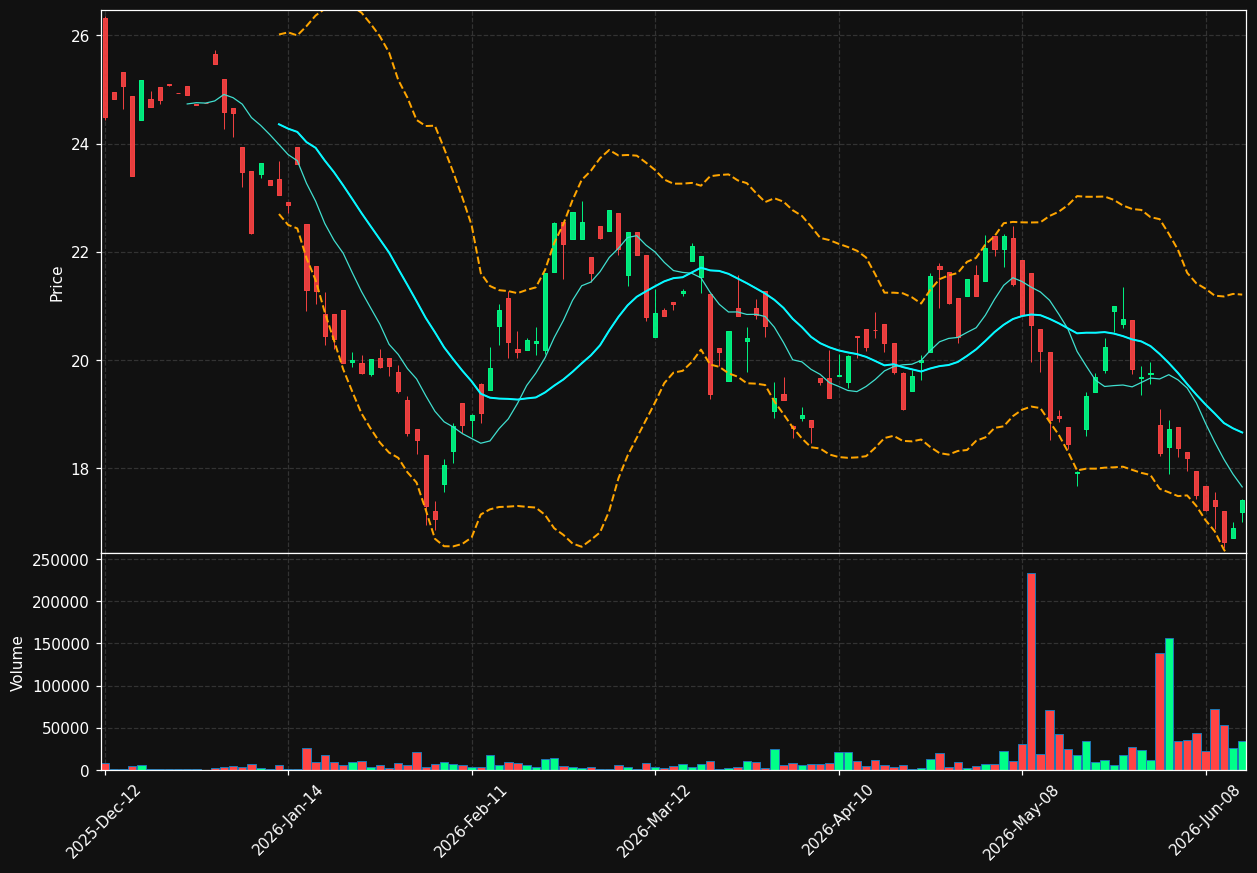
Task: Click the 2026-Mar-12 date label
Action: click(654, 821)
